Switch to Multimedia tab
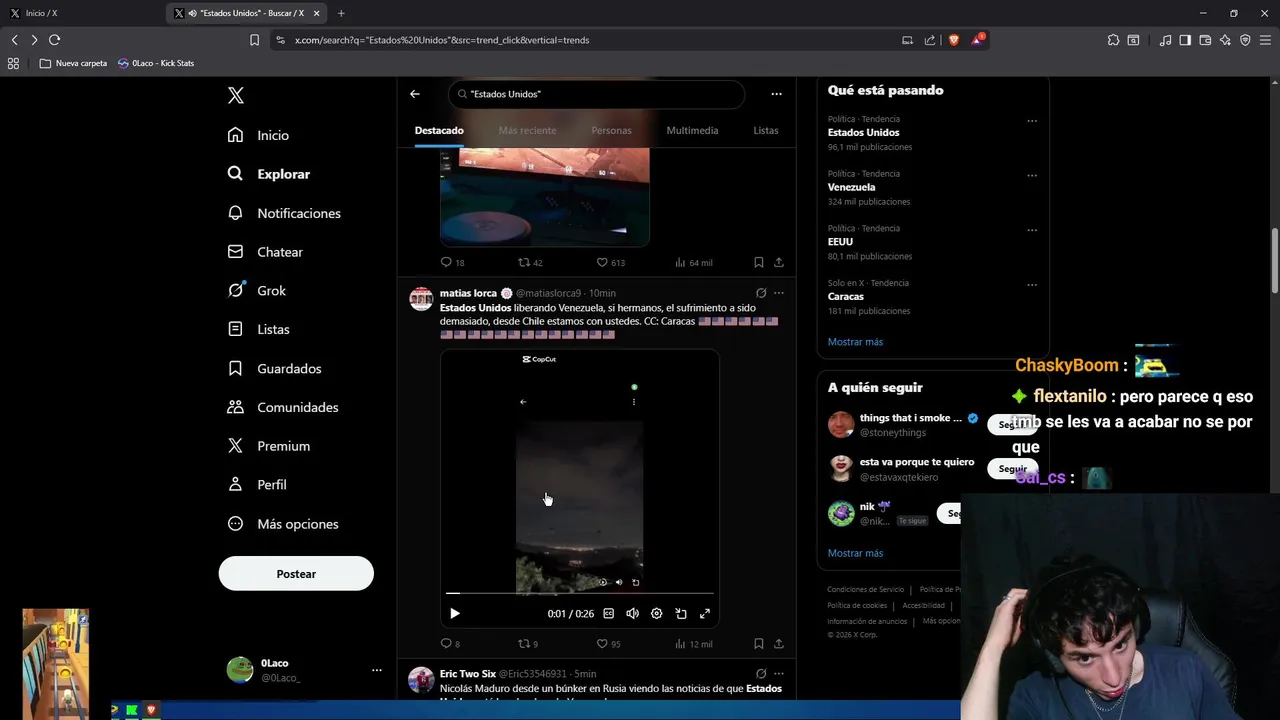 [x=692, y=131]
